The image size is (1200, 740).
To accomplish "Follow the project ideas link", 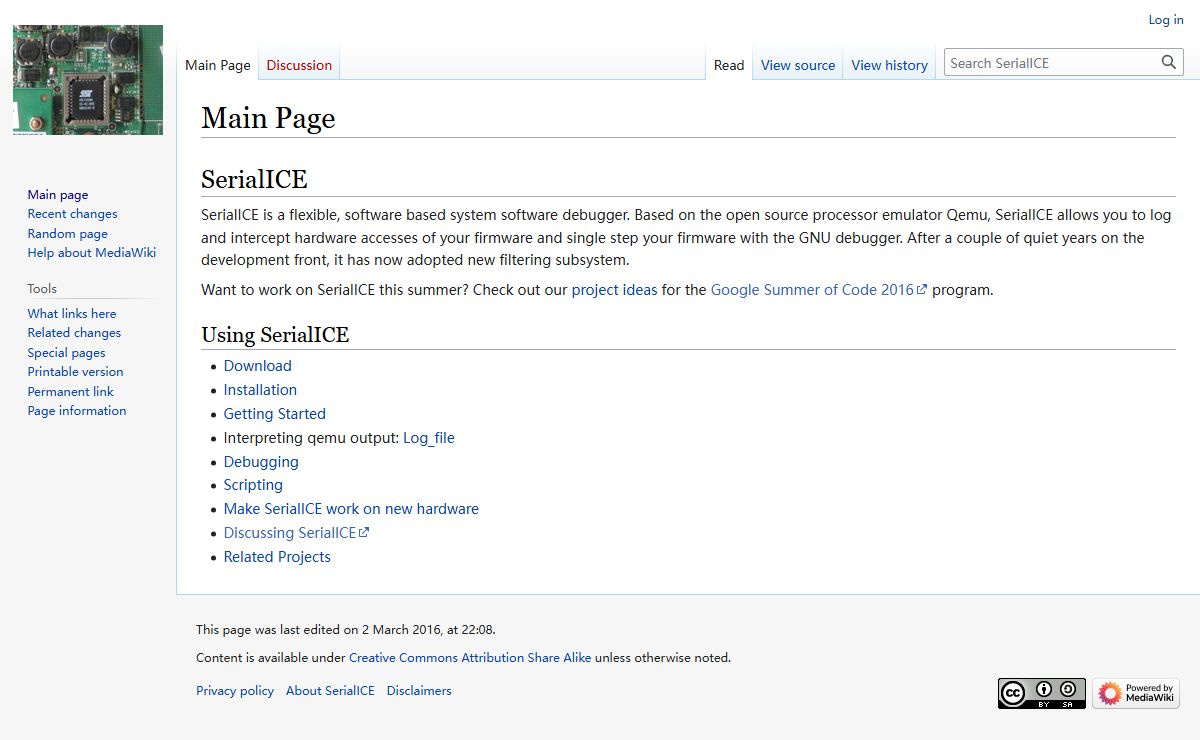I will point(615,290).
